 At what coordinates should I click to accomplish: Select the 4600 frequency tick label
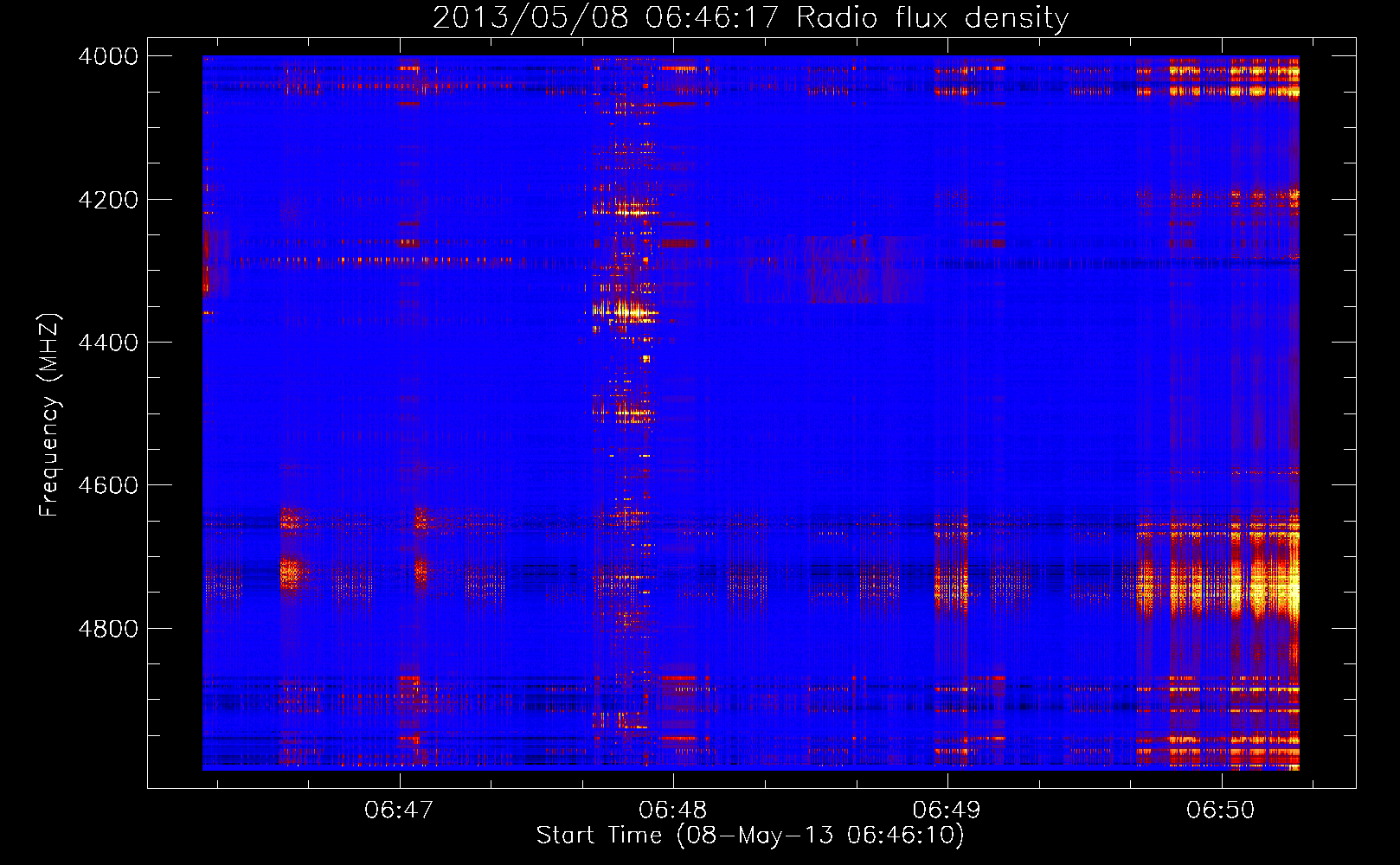[x=108, y=485]
